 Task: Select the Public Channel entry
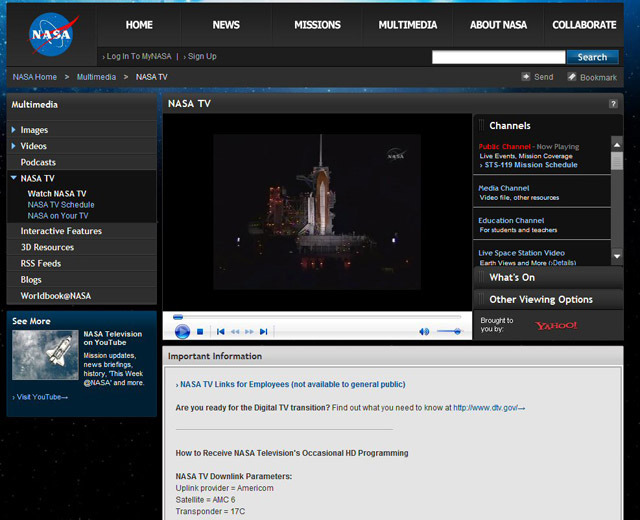tap(504, 146)
